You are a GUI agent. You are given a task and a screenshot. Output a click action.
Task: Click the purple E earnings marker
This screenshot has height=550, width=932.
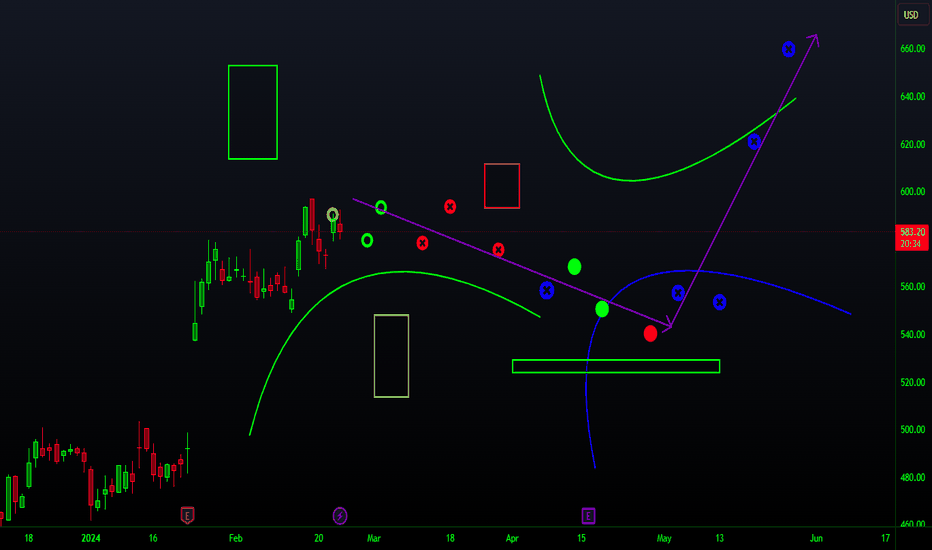tap(588, 516)
